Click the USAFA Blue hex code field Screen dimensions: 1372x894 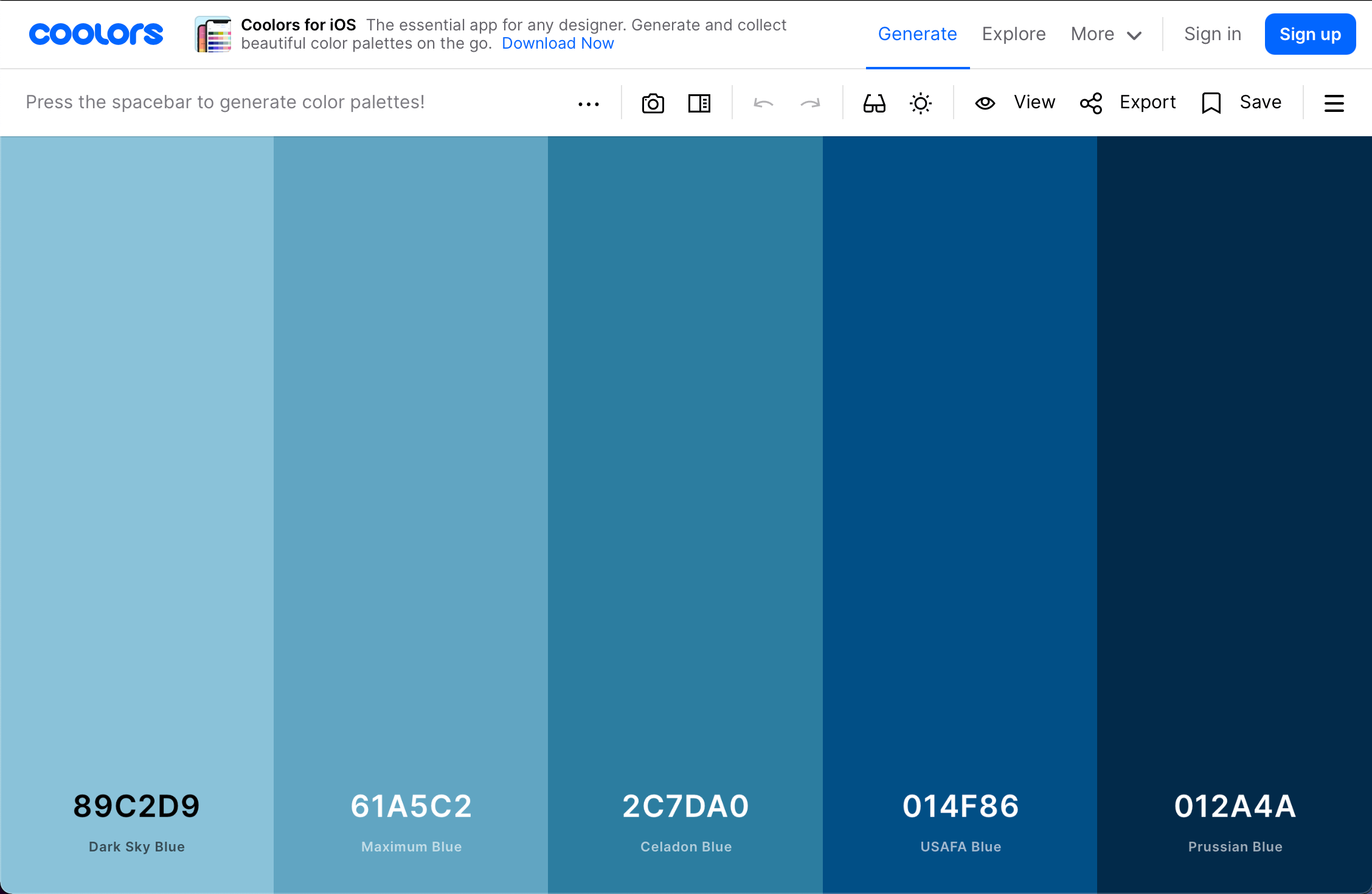pos(959,806)
